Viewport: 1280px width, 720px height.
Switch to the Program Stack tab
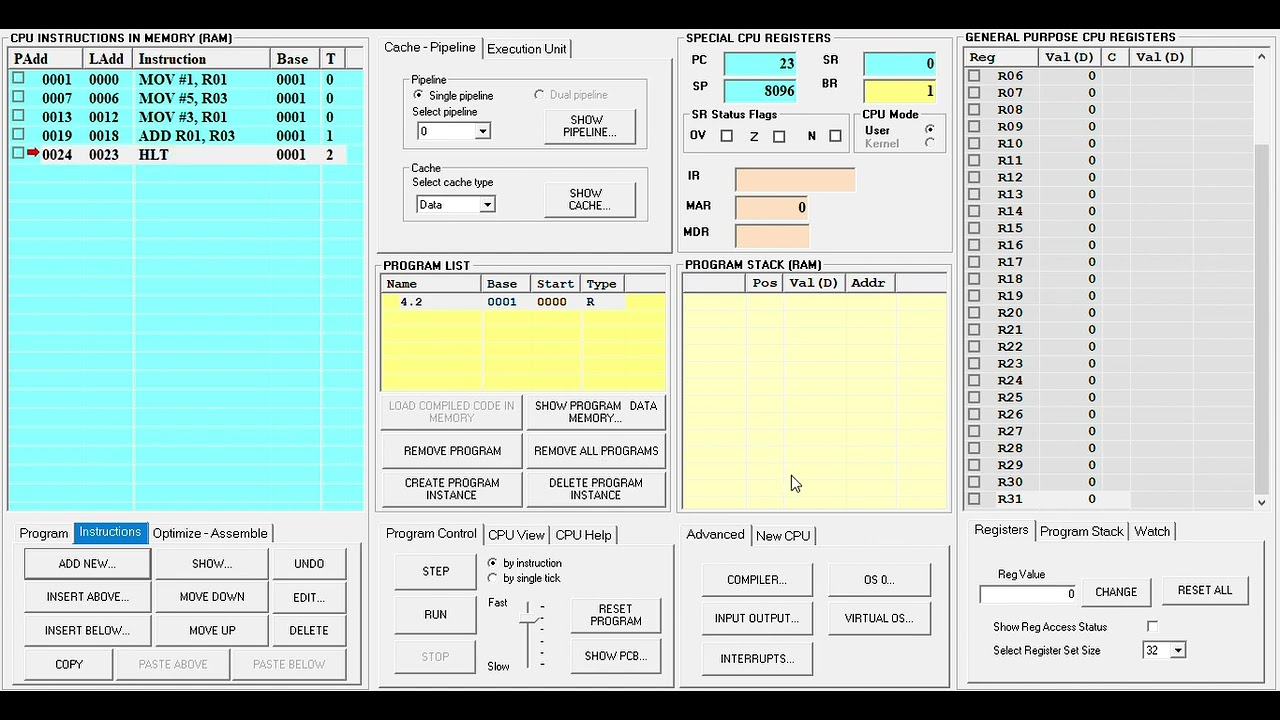coord(1082,531)
